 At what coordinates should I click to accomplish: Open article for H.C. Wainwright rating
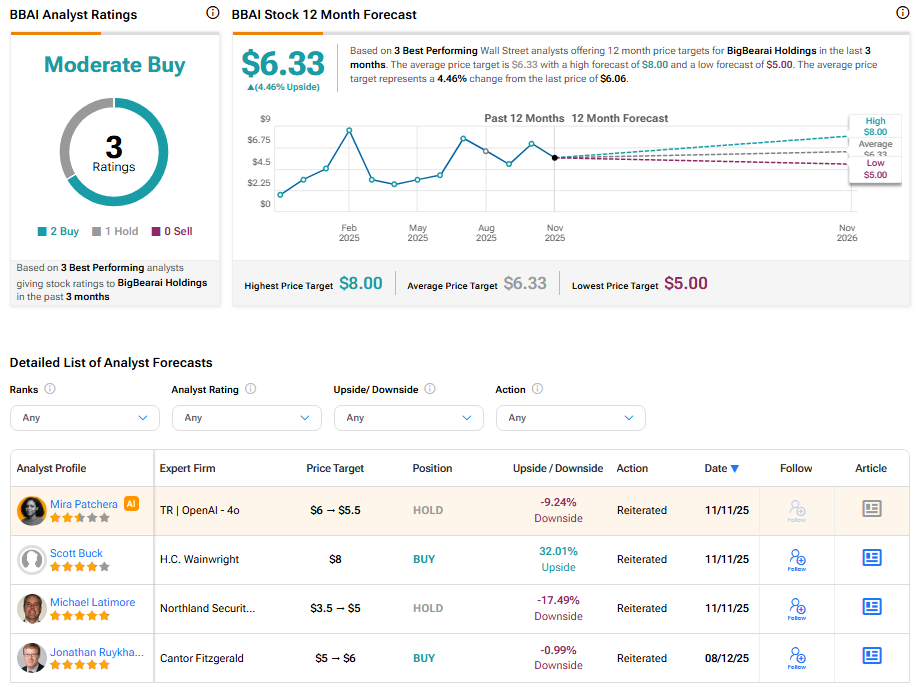tap(872, 558)
